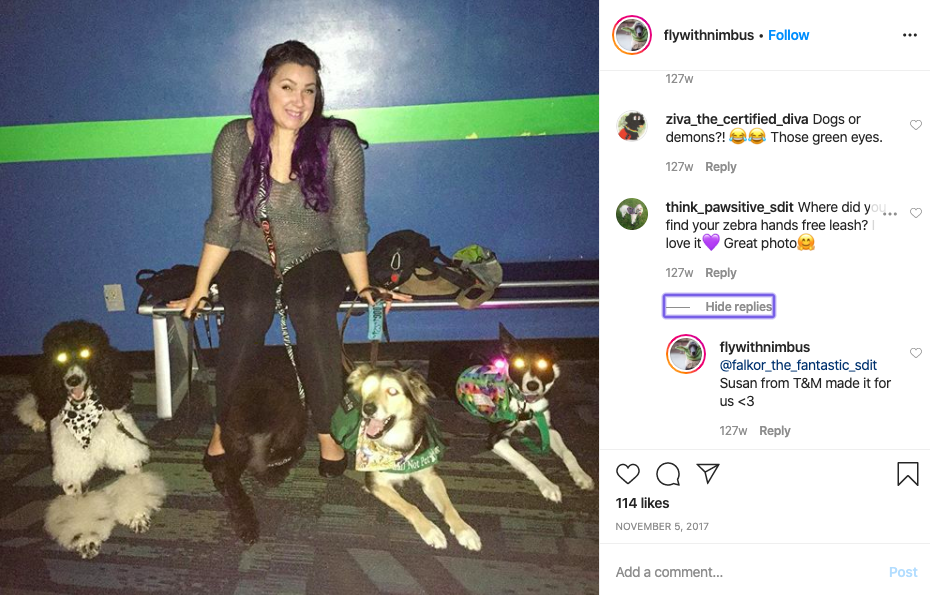Follow the flywithnimbus account

tap(788, 36)
